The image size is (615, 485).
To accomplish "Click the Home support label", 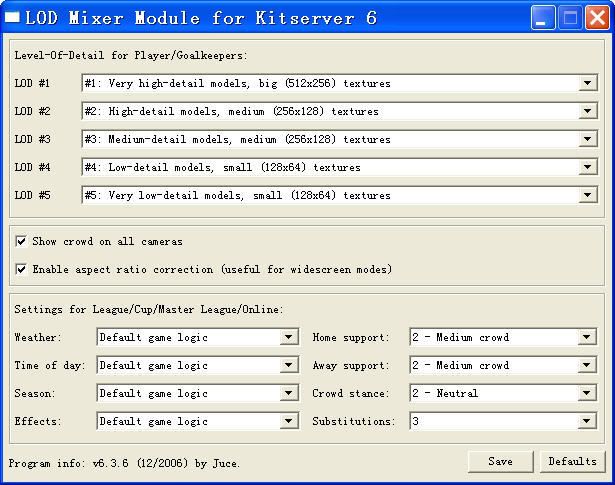I will 351,337.
